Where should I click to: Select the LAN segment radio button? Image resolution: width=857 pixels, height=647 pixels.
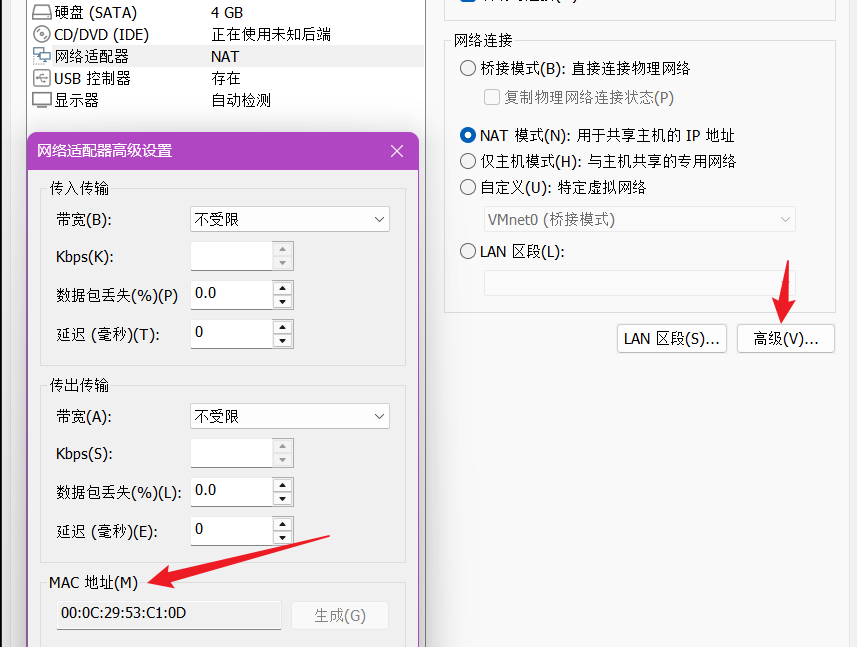click(468, 252)
